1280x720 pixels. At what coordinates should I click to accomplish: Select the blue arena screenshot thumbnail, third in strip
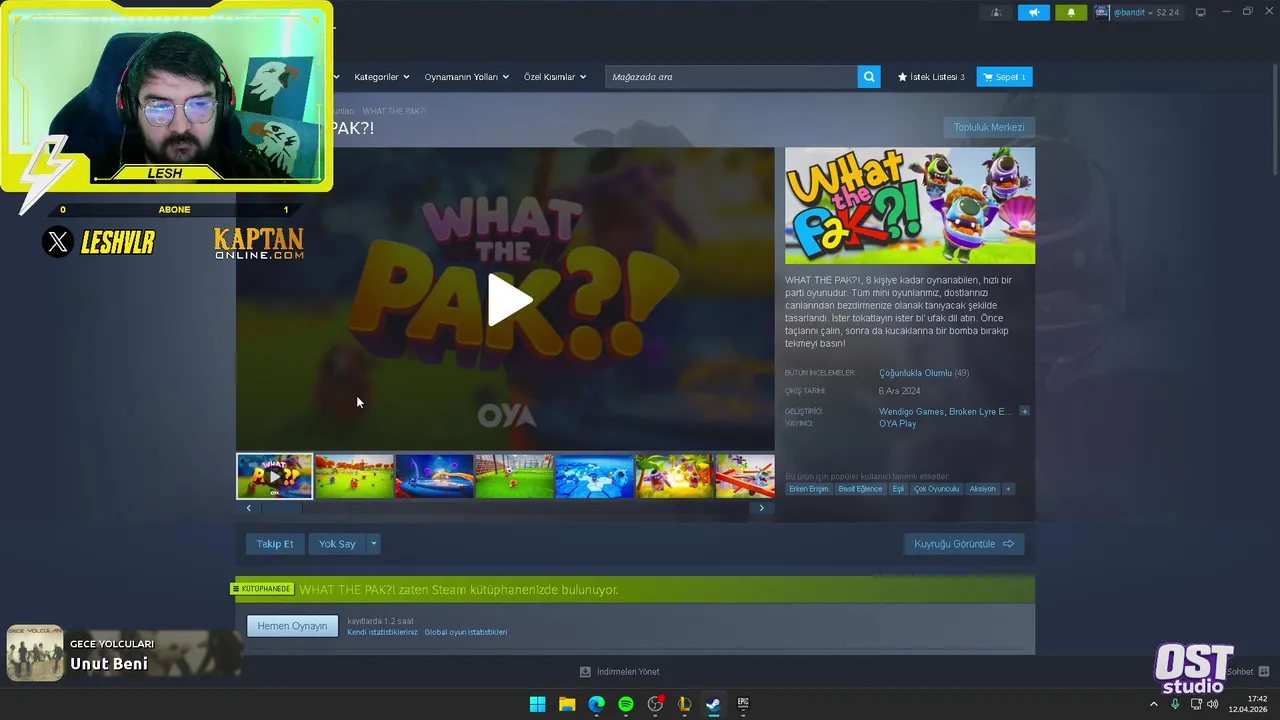pyautogui.click(x=434, y=476)
